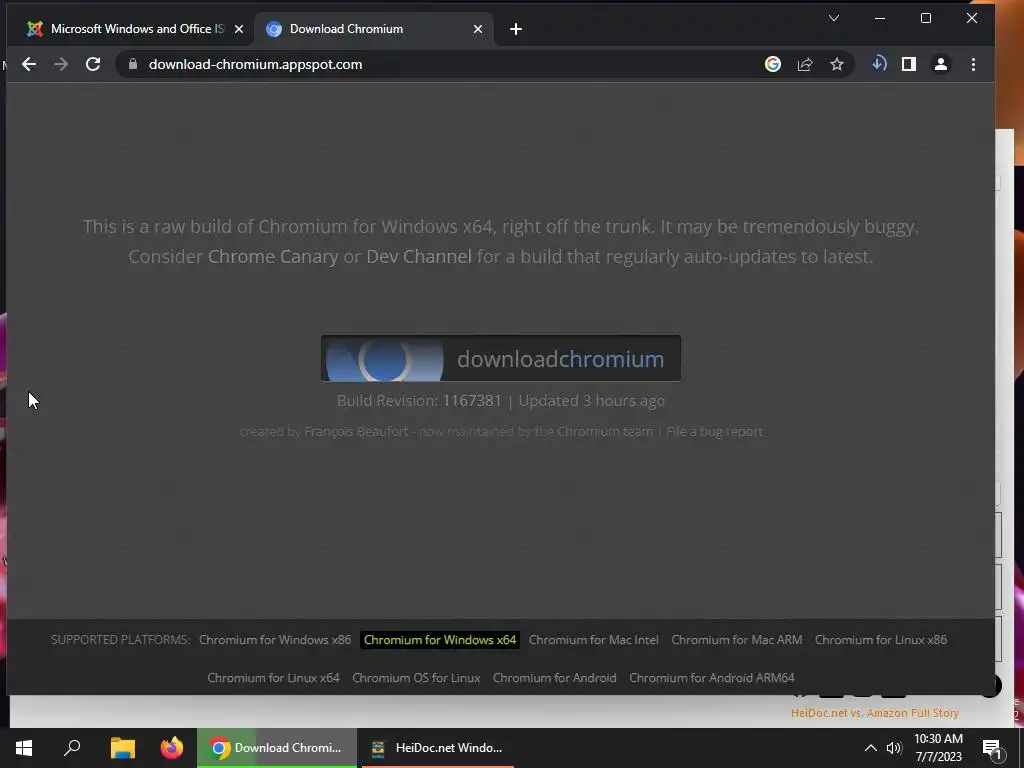Expand the tab search chevron
This screenshot has width=1024, height=768.
(833, 18)
